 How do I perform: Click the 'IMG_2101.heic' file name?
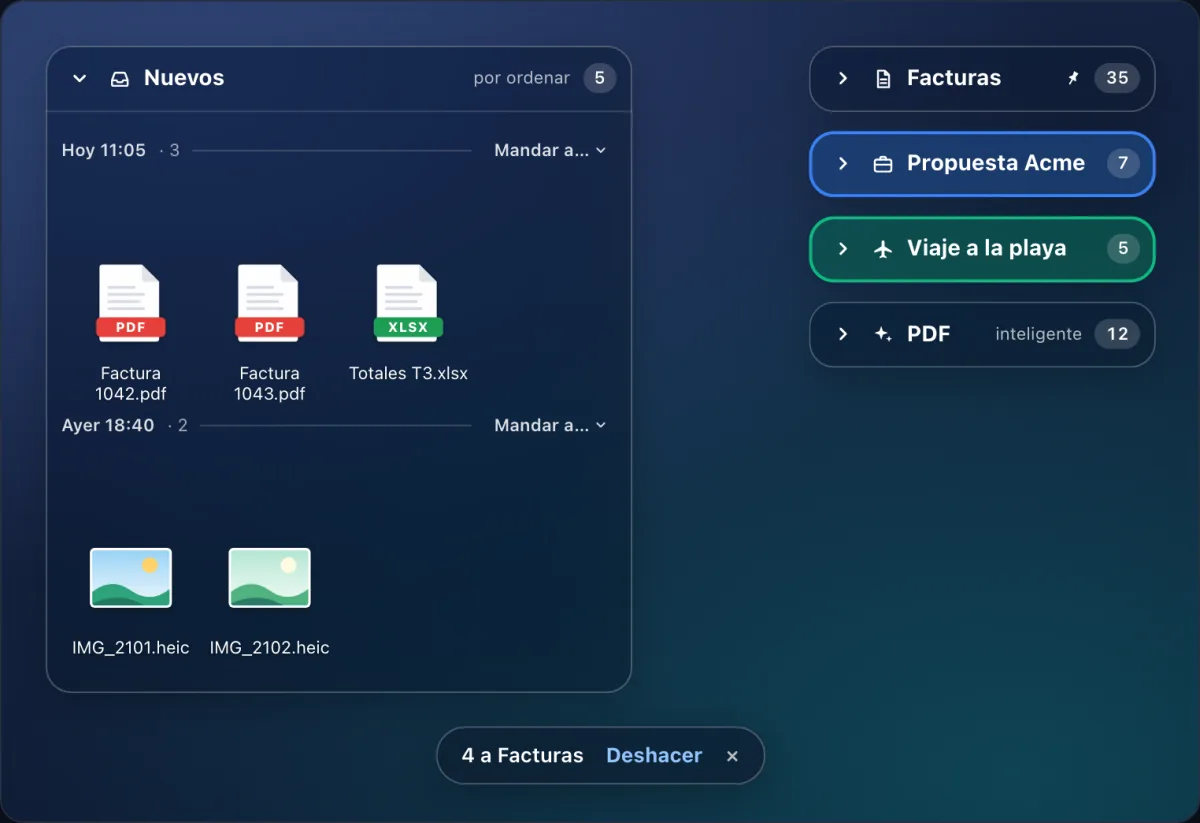pyautogui.click(x=131, y=648)
